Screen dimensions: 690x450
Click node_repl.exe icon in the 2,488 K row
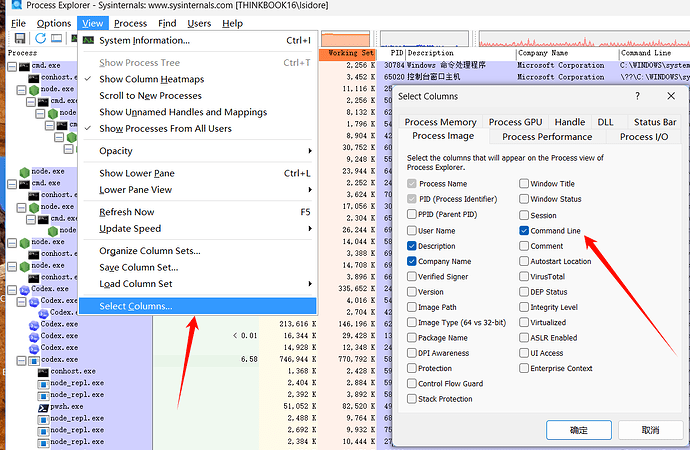point(43,419)
